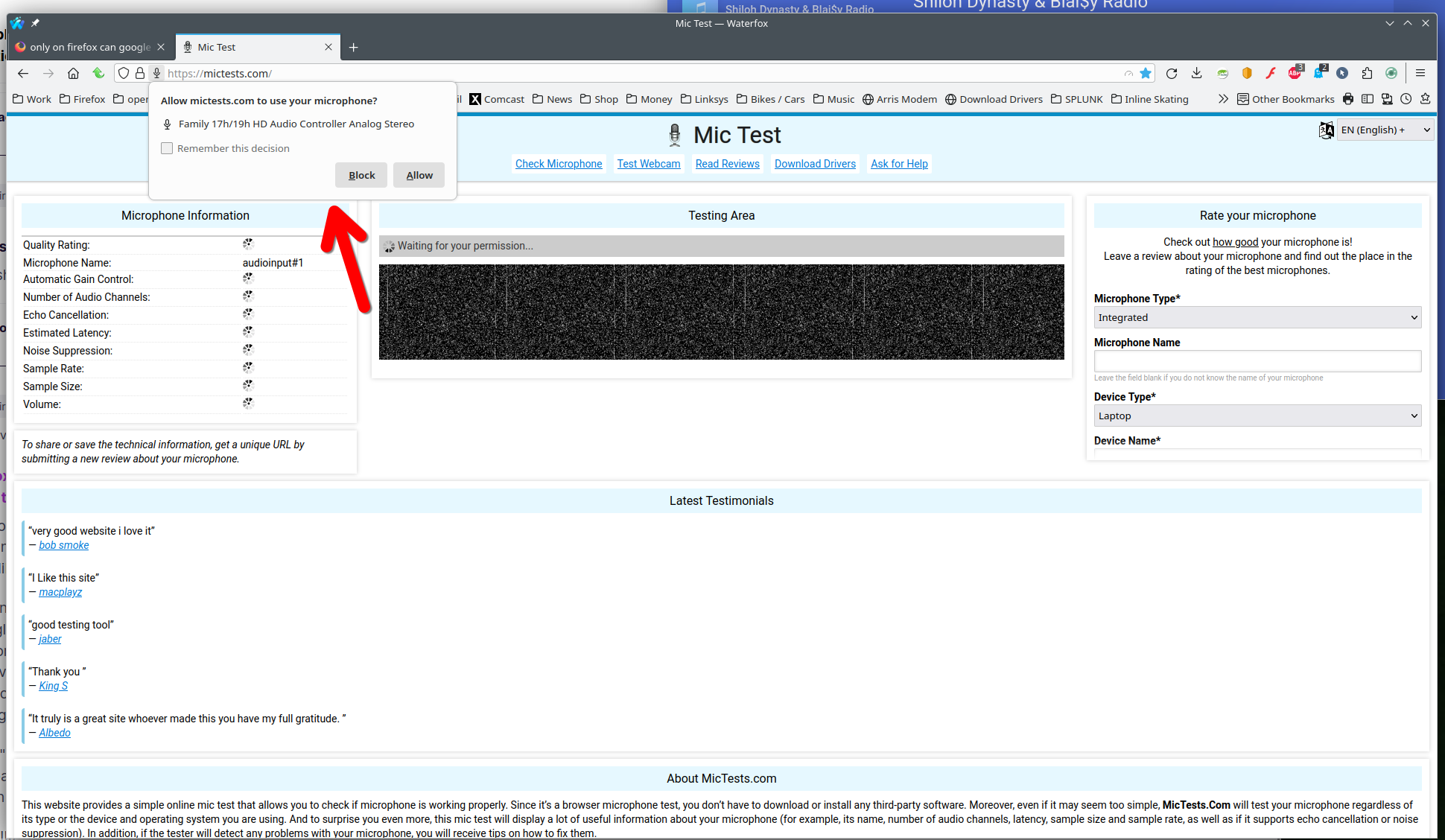Click the blue bookmark star icon
Image resolution: width=1445 pixels, height=840 pixels.
coord(1146,73)
